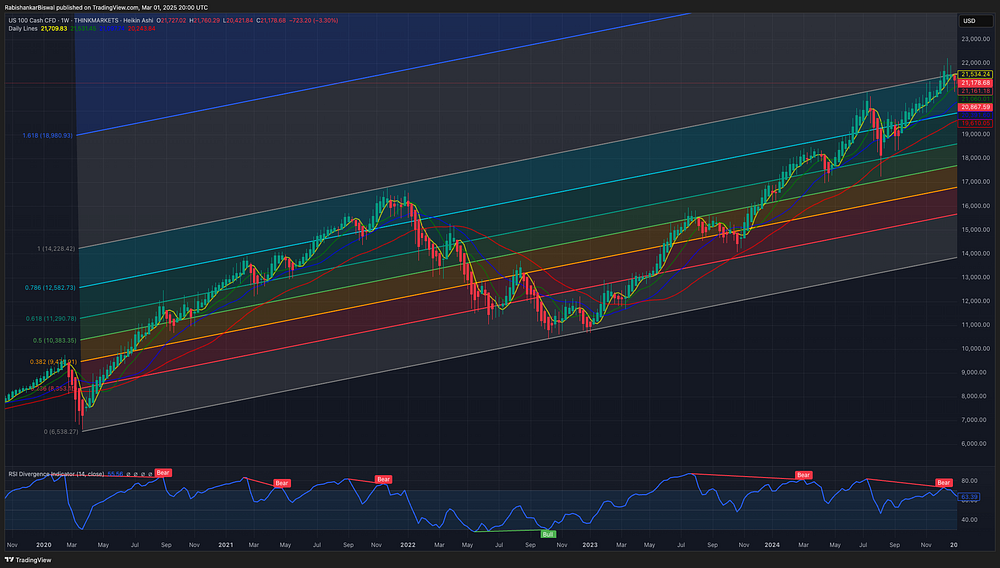The width and height of the screenshot is (1000, 568).
Task: Click the change value −723.20 (−3.30%)
Action: click(313, 20)
